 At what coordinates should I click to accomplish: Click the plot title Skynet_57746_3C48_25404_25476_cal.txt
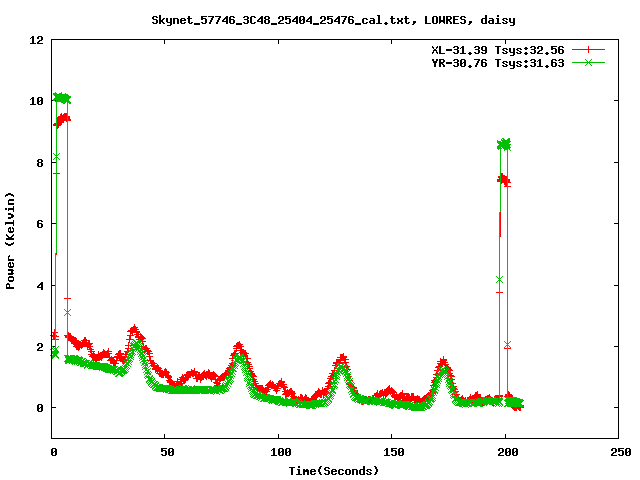click(281, 20)
